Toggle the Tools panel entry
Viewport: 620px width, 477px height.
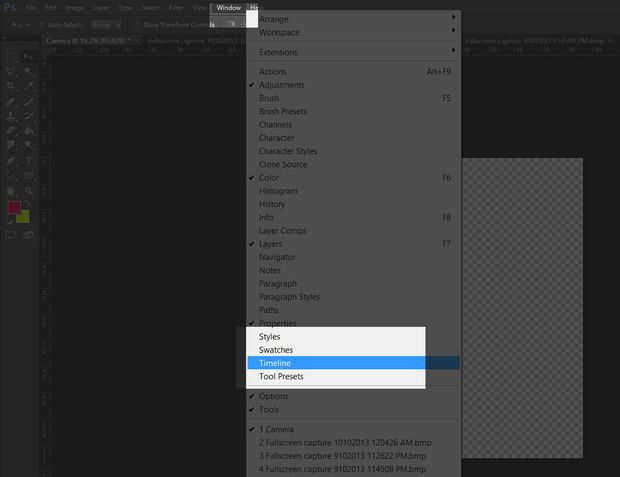[x=353, y=409]
